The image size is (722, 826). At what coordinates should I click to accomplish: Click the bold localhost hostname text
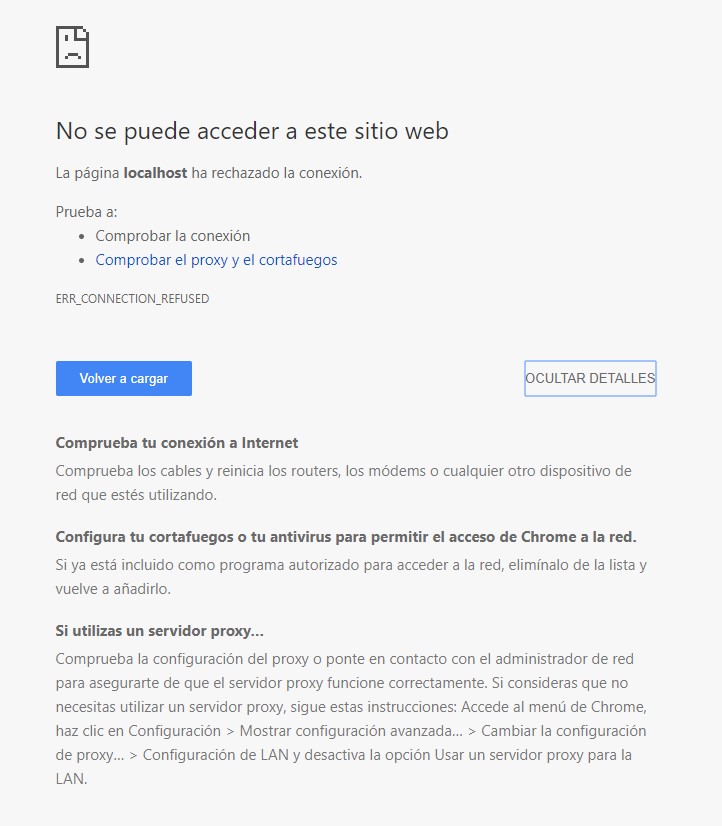coord(155,173)
